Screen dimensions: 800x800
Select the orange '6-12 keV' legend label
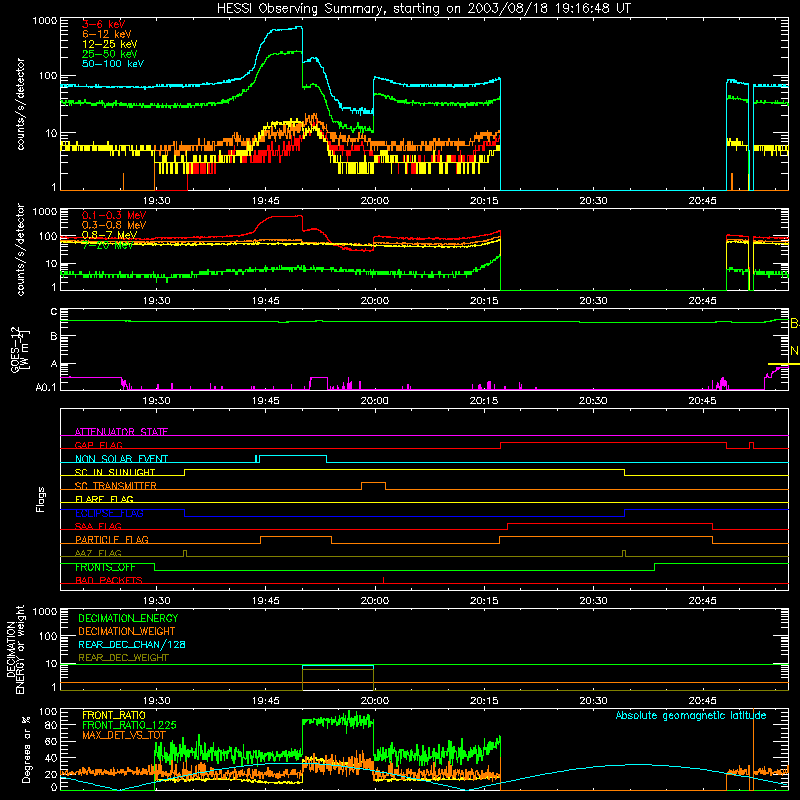[107, 34]
